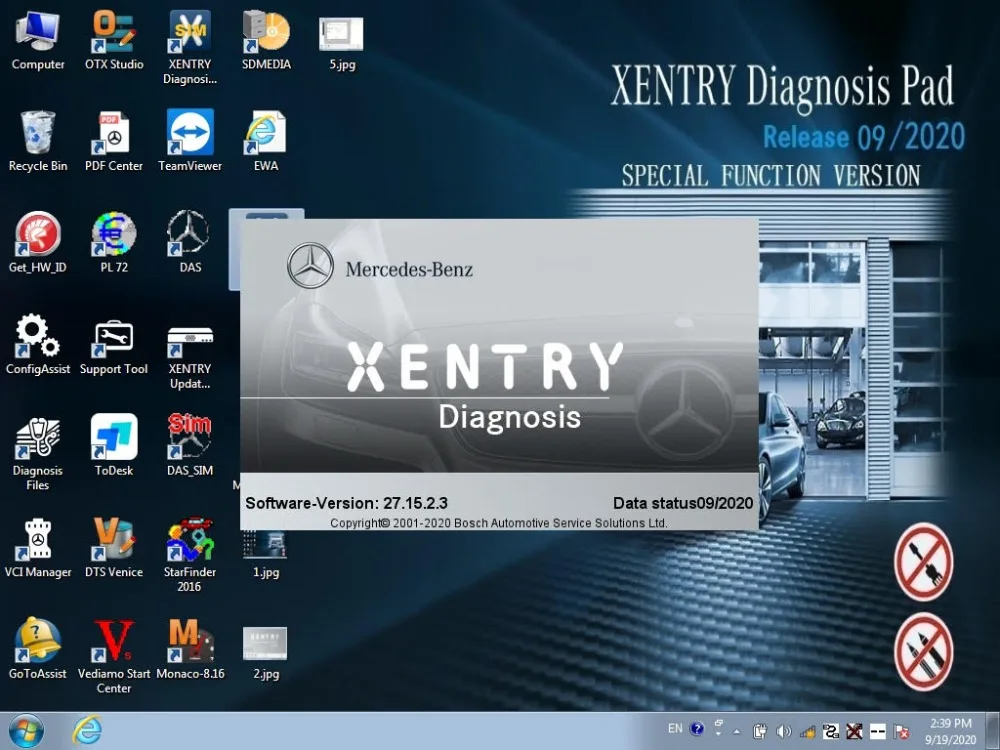
Task: Click the Mercedes-Benz logo text on splash
Action: pos(409,269)
